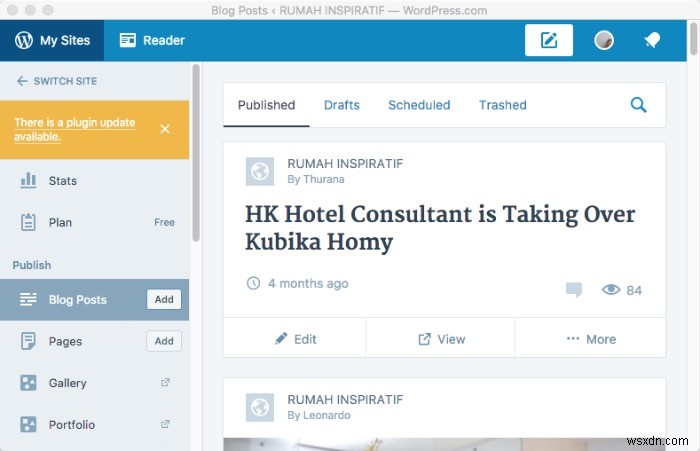Edit the HK Hotel Consultant post

[295, 339]
